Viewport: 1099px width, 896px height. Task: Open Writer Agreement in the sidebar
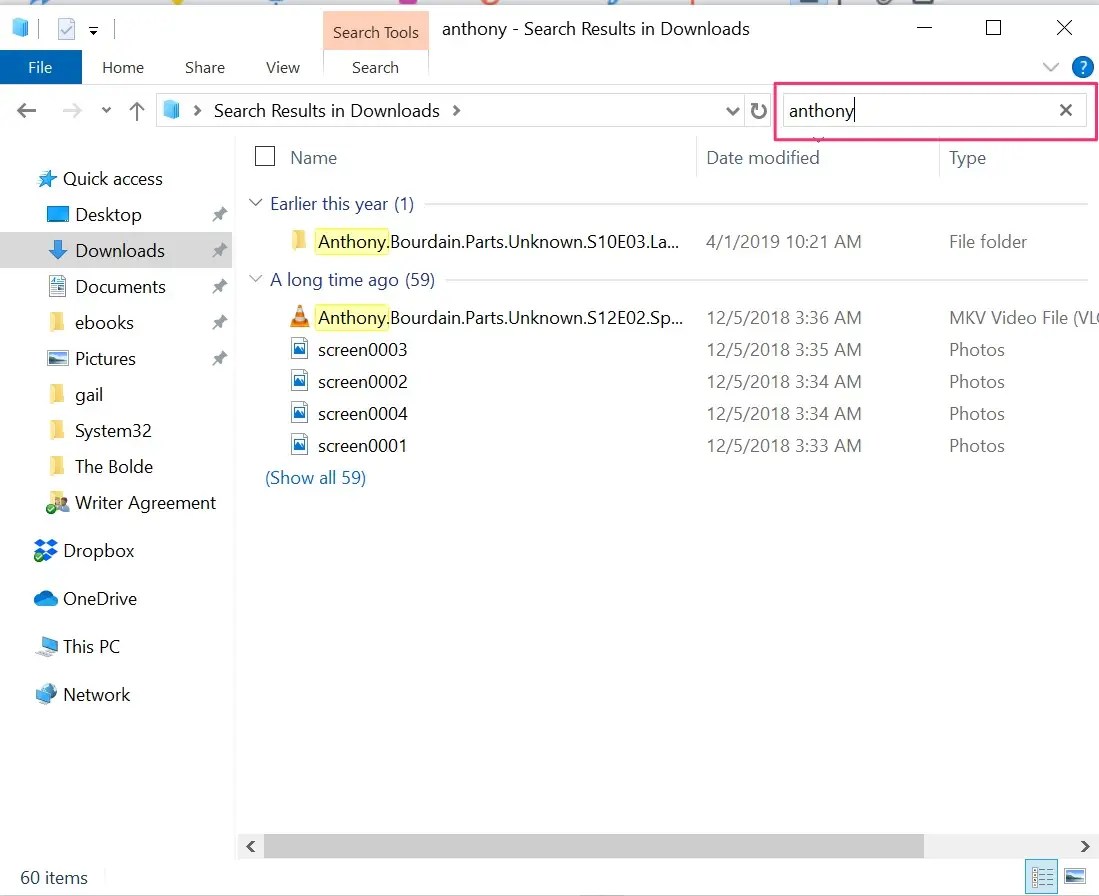pos(145,503)
